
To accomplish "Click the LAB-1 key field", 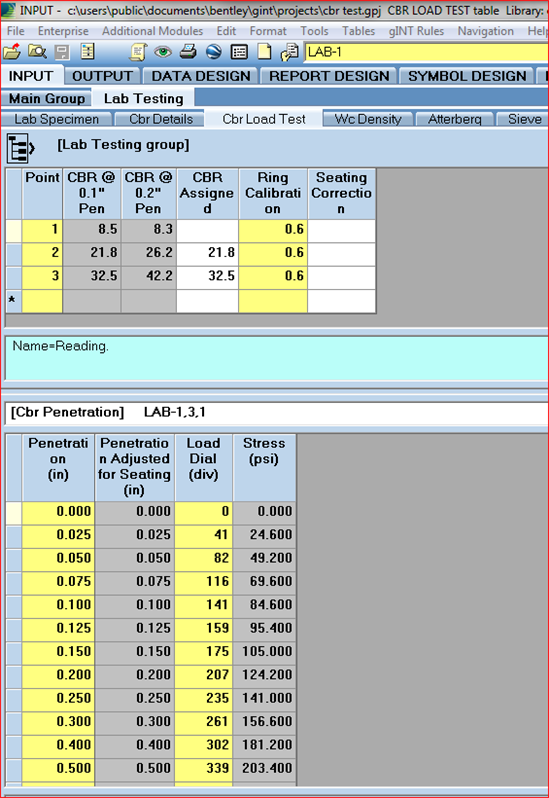I will point(426,52).
